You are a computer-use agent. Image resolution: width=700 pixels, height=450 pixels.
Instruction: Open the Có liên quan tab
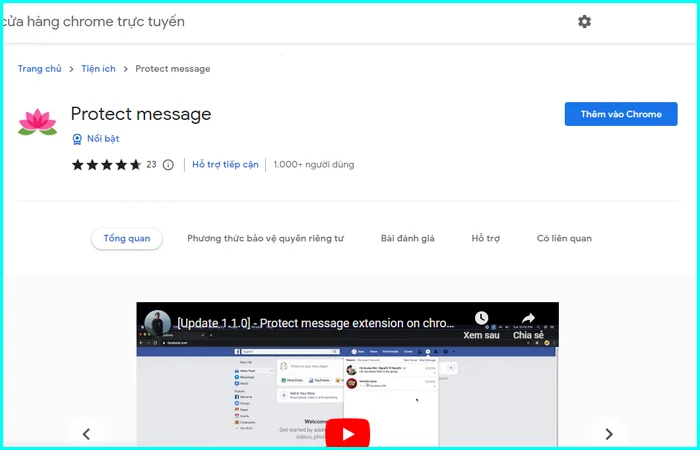(x=564, y=238)
